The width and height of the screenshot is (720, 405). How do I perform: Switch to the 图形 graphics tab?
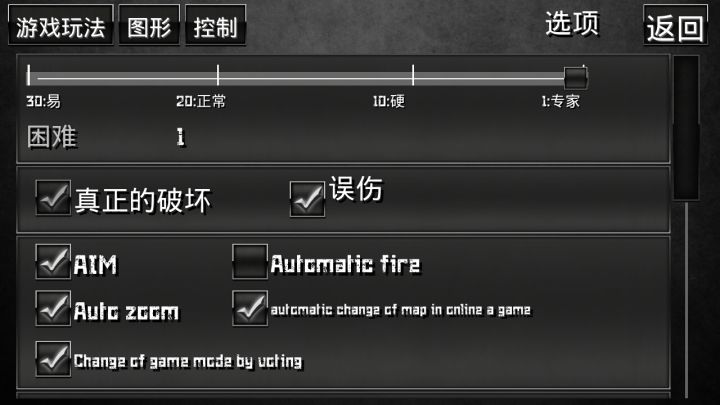[149, 25]
